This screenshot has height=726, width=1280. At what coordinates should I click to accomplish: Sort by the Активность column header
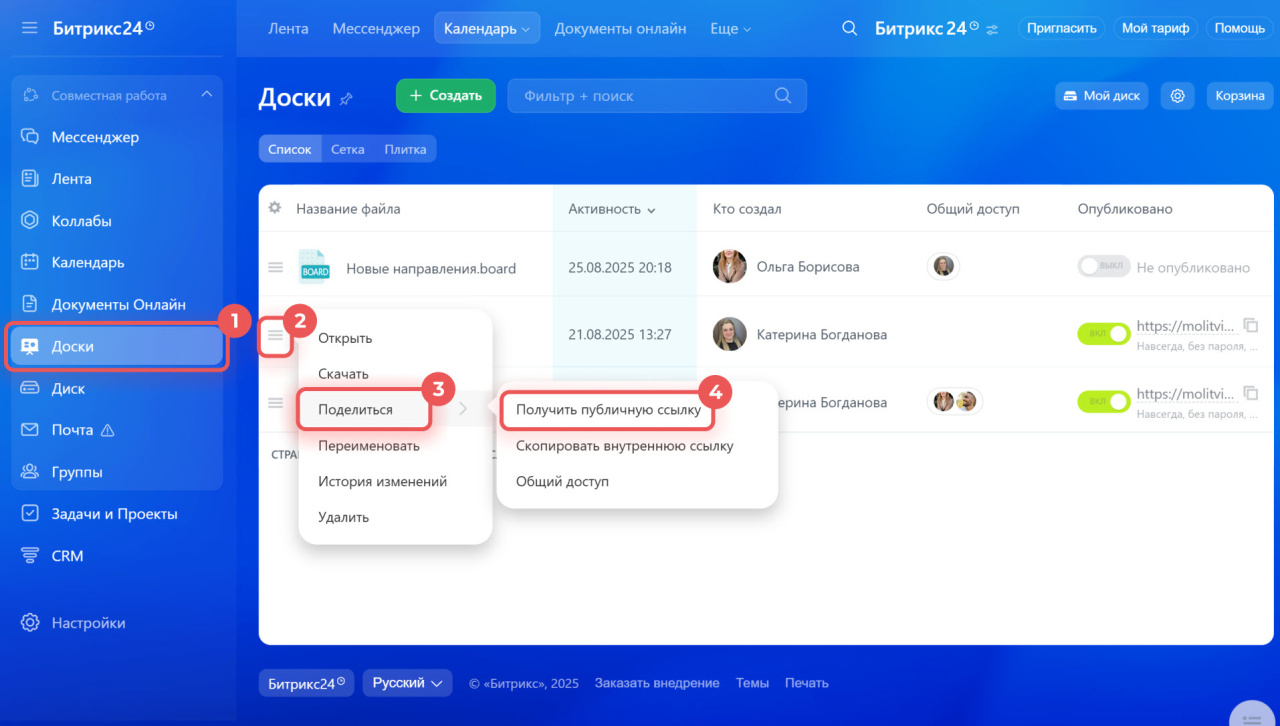click(611, 209)
